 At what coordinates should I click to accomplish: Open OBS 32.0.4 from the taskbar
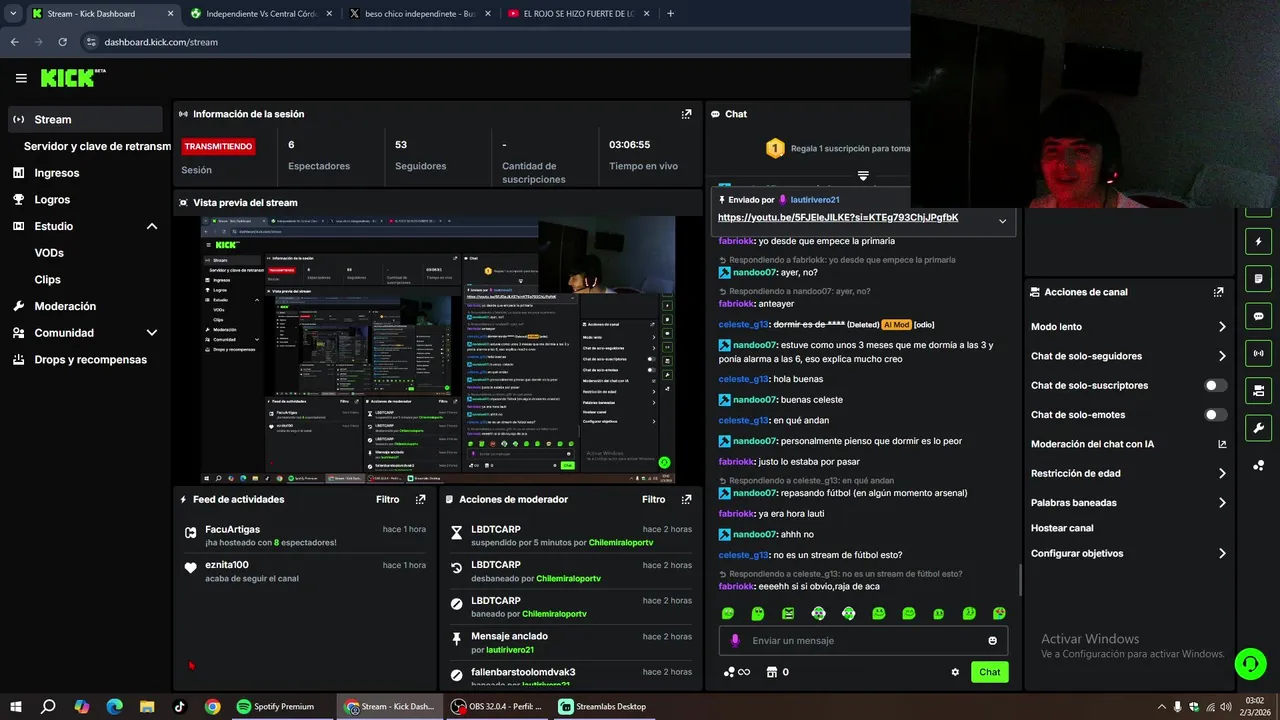[x=496, y=706]
